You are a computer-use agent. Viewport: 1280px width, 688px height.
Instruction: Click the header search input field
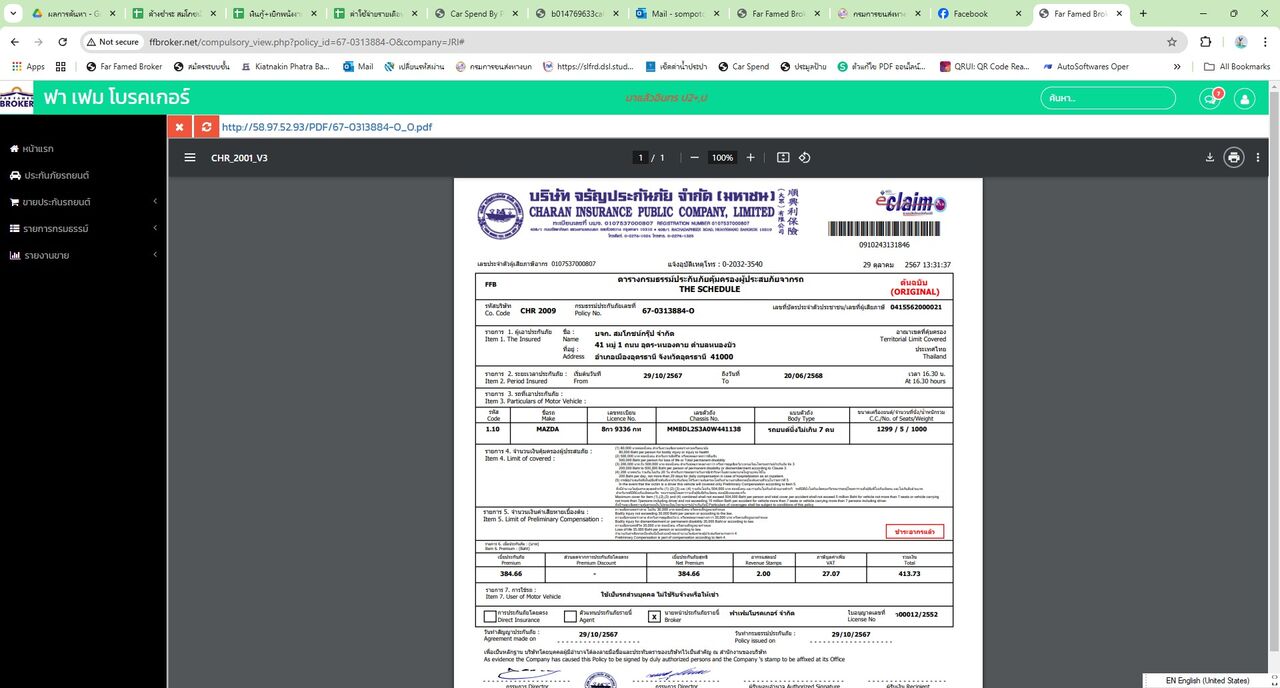(x=1109, y=98)
